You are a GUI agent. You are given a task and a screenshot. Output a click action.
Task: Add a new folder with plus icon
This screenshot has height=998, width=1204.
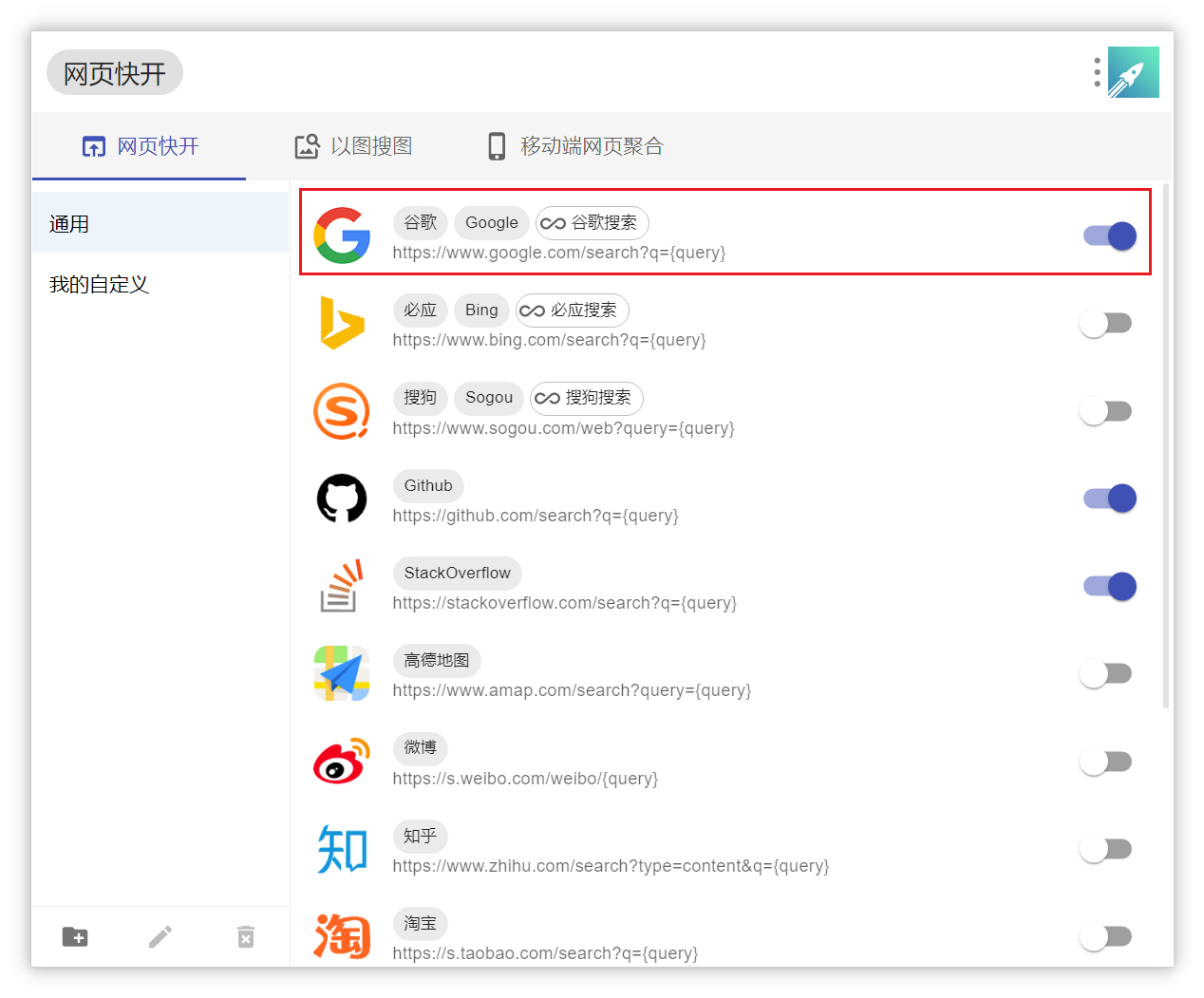click(x=75, y=937)
